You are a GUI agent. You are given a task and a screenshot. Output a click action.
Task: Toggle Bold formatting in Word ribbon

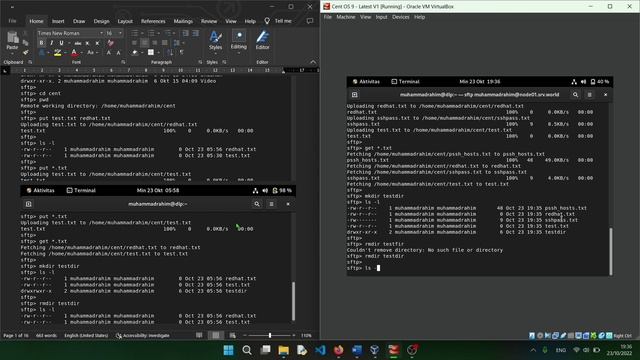pyautogui.click(x=41, y=43)
